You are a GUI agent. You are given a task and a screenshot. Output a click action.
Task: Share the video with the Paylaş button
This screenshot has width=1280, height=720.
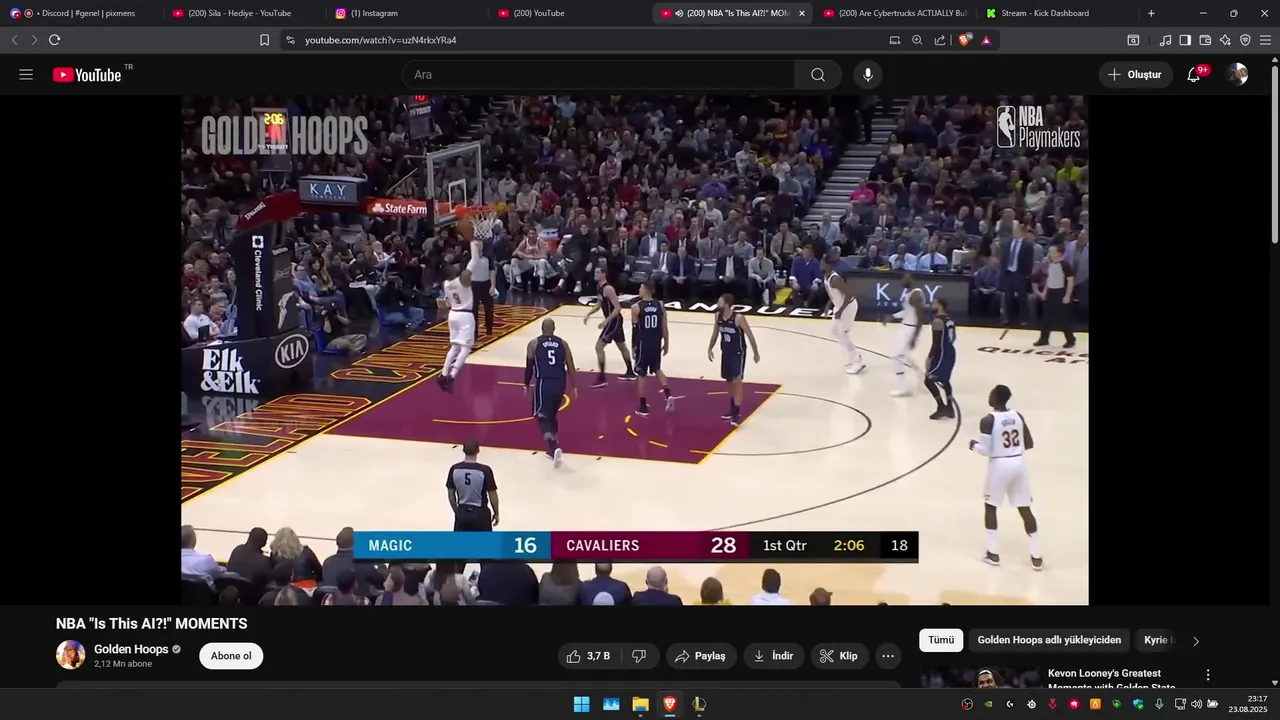click(701, 656)
